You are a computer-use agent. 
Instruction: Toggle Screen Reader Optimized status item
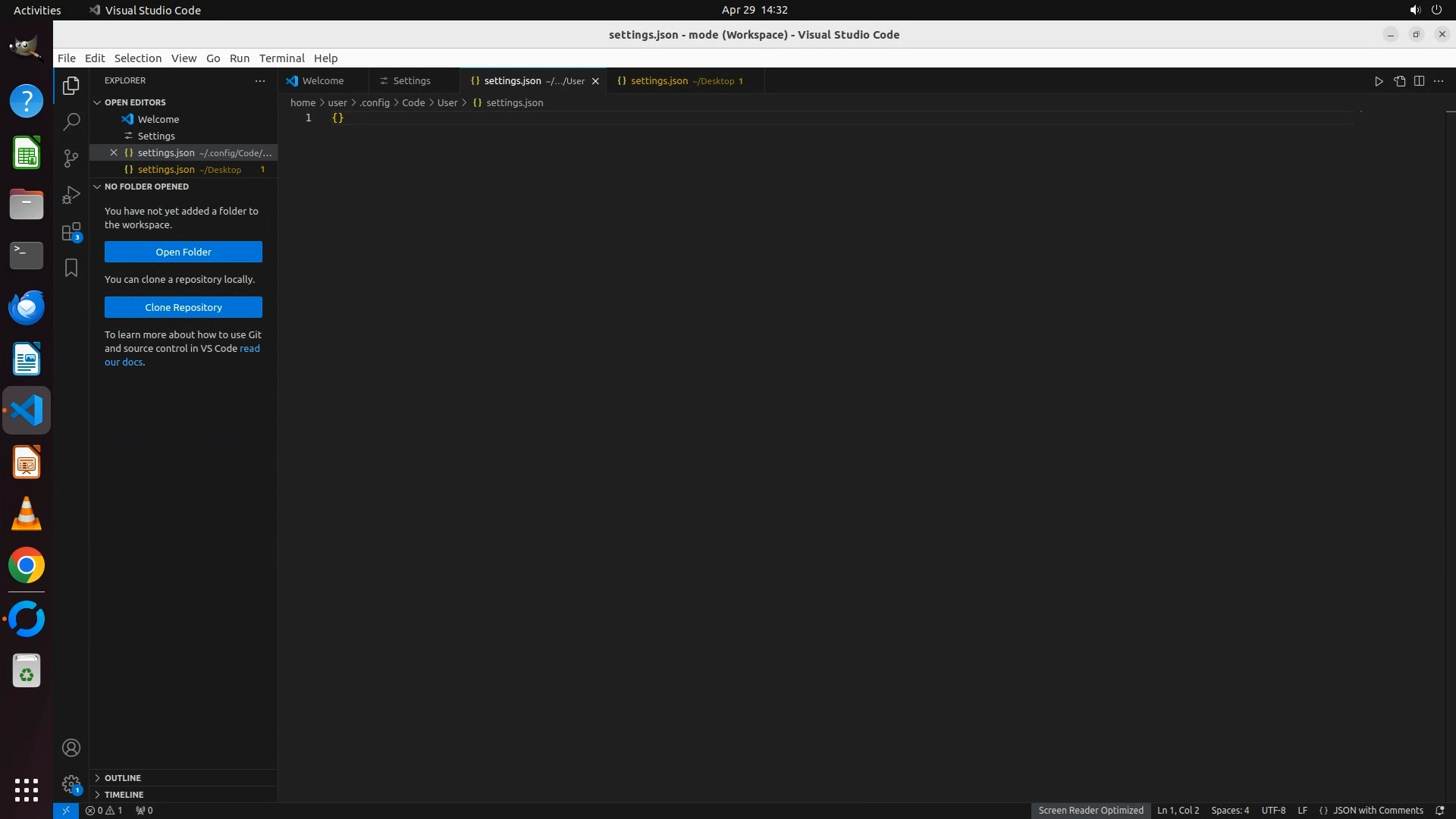[1090, 810]
